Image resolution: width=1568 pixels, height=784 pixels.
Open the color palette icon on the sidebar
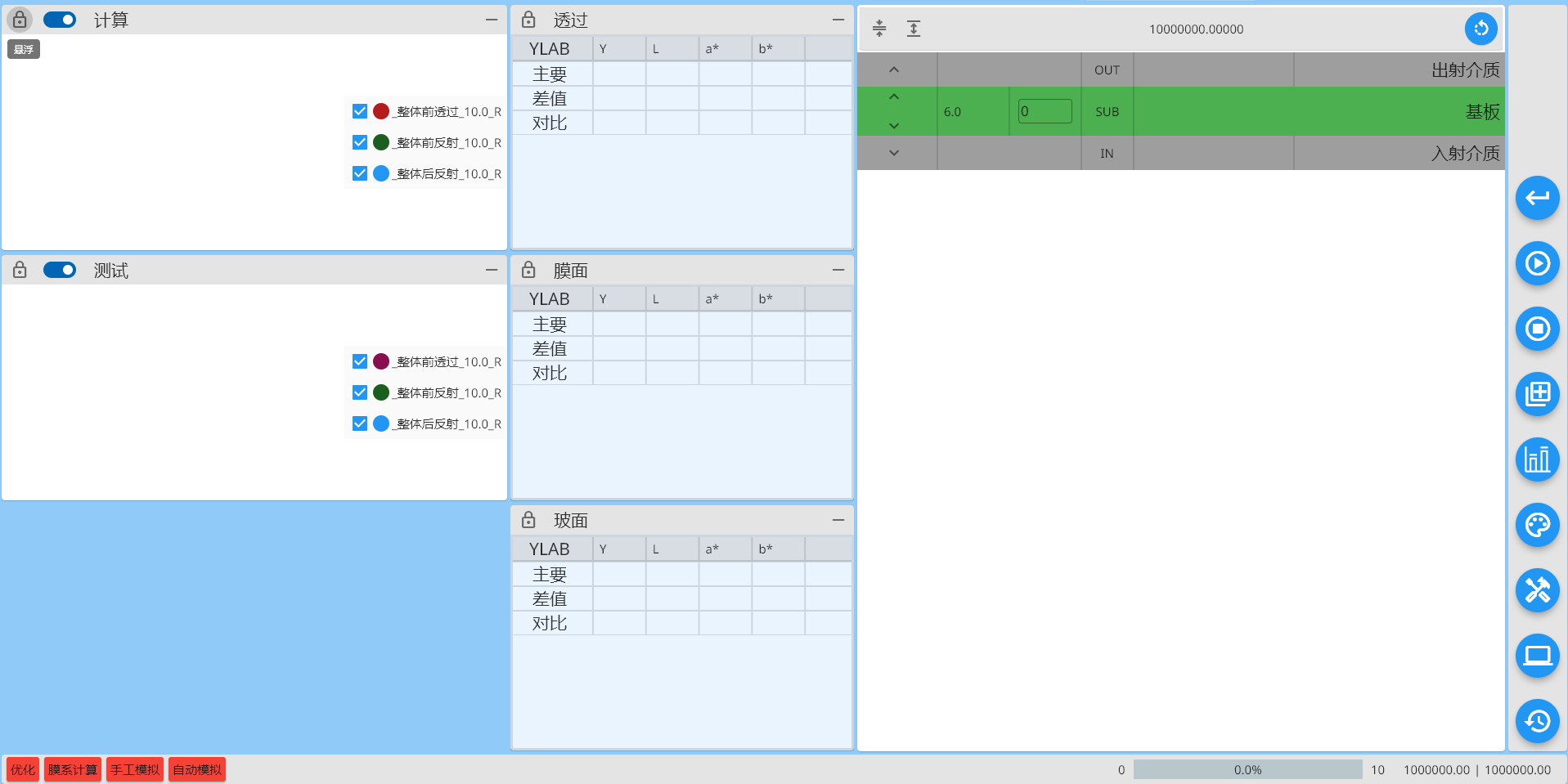pos(1537,525)
